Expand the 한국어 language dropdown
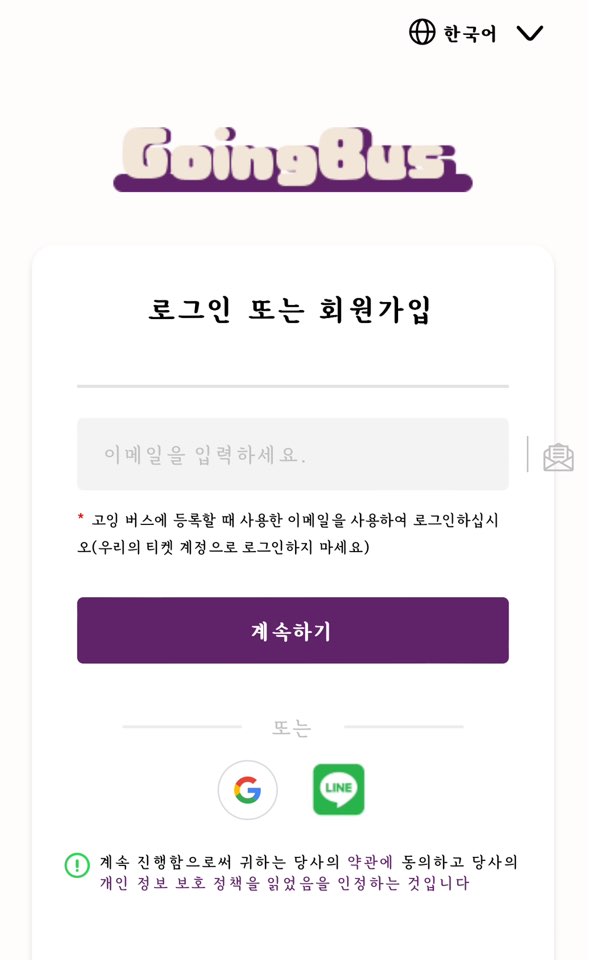Image resolution: width=589 pixels, height=960 pixels. (x=469, y=32)
